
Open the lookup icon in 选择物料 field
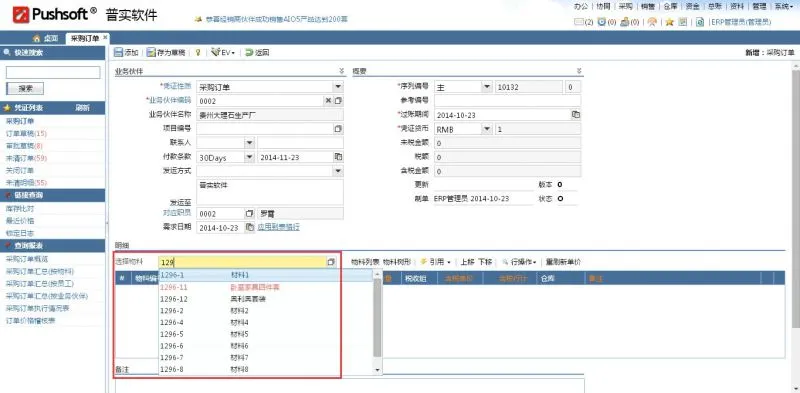coord(331,262)
